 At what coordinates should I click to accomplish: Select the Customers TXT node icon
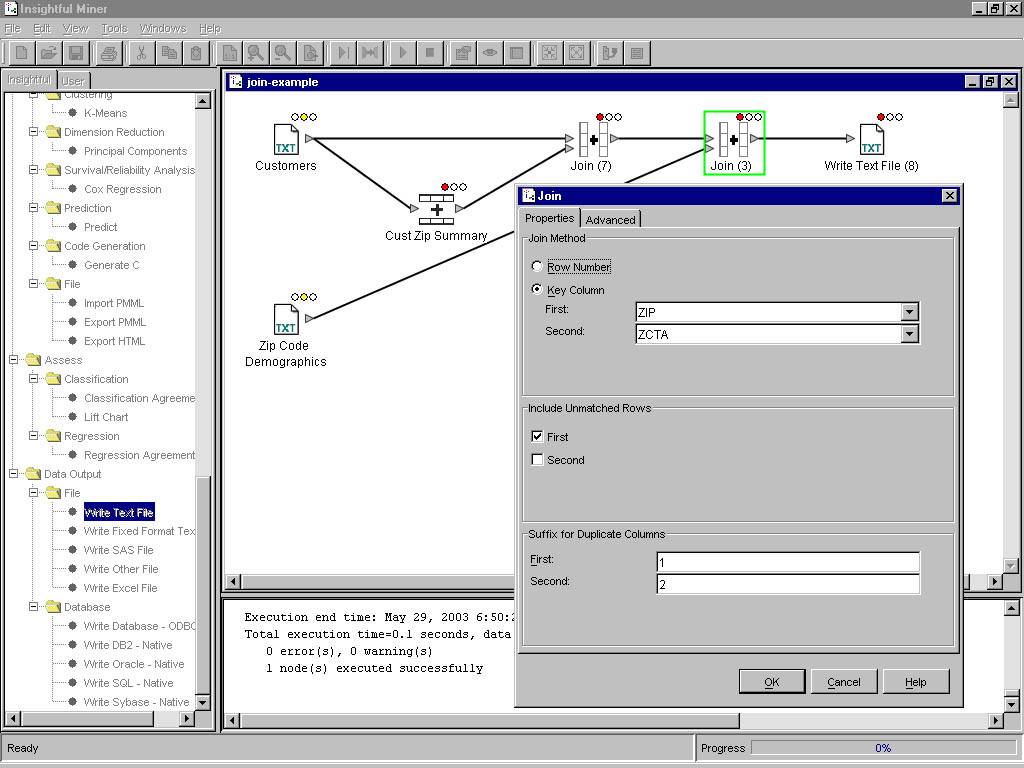tap(285, 138)
